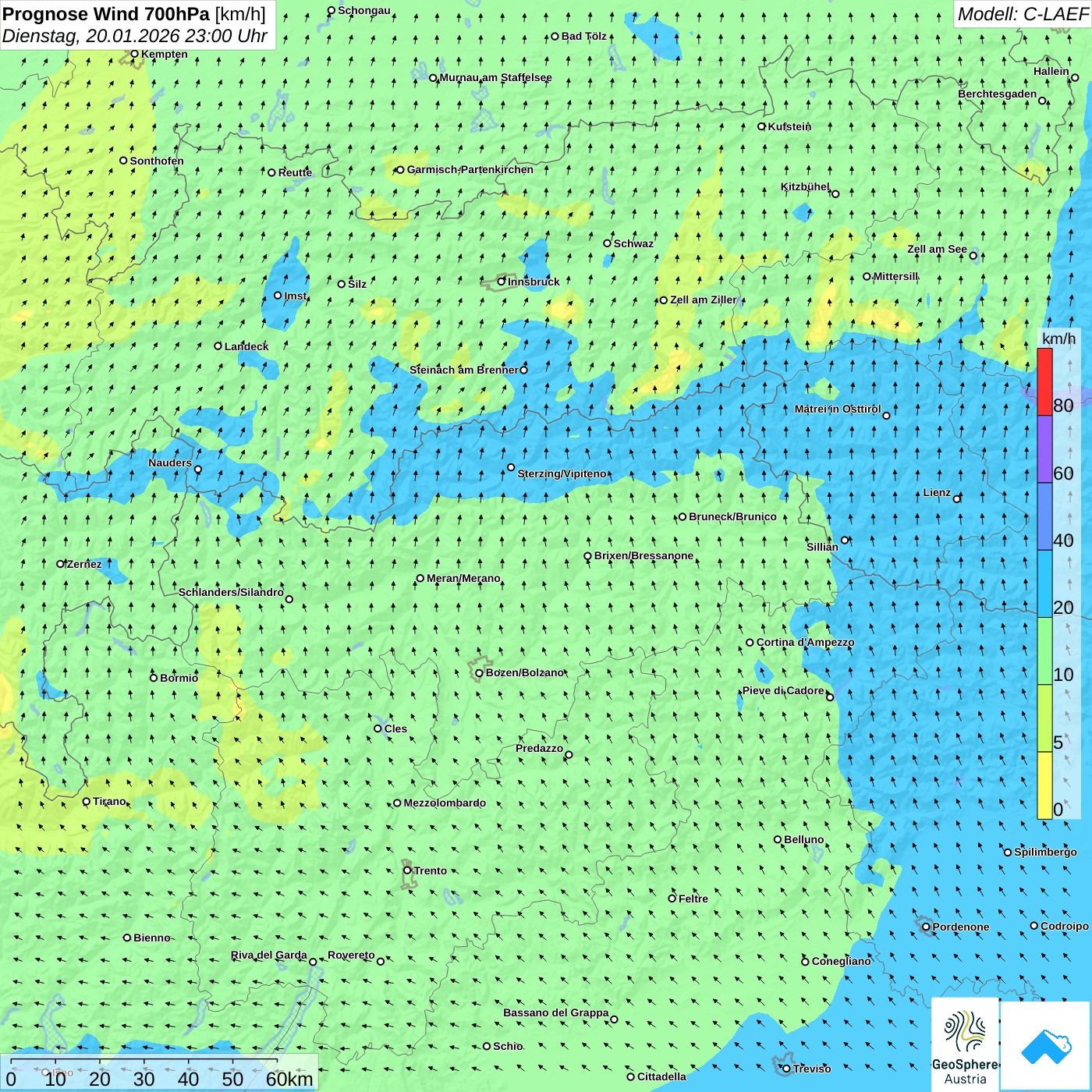Screen dimensions: 1092x1092
Task: Click the 'Murnau am Staffelsee' label
Action: tap(495, 77)
